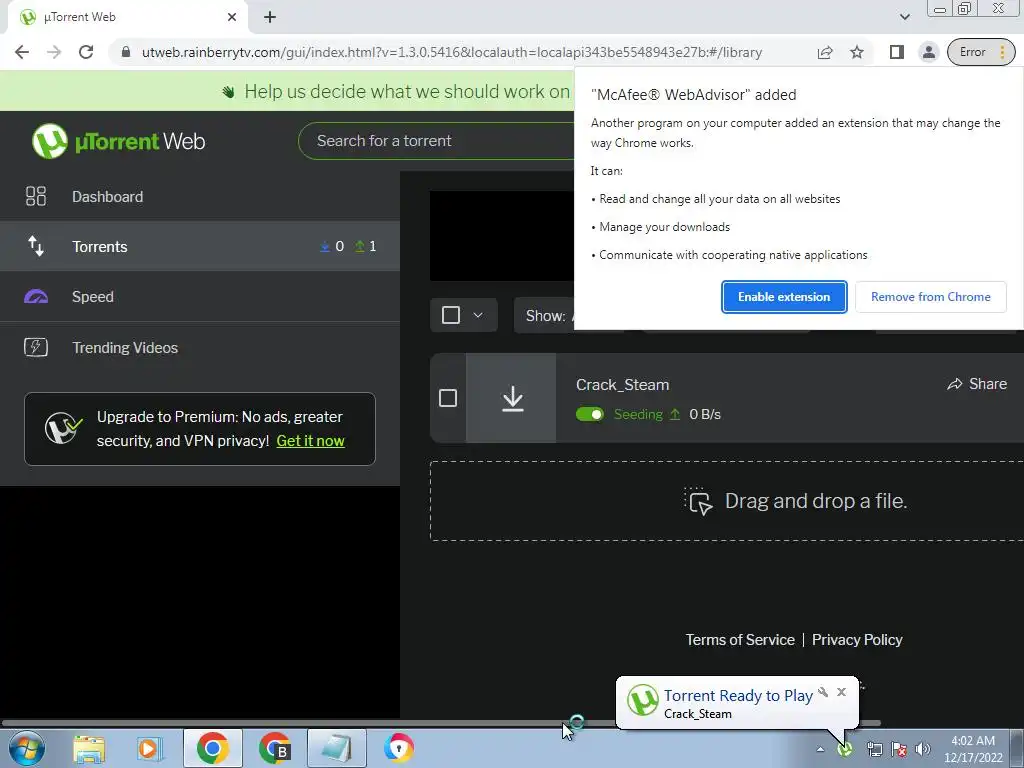
Task: Click the forward navigation arrow
Action: pos(54,52)
